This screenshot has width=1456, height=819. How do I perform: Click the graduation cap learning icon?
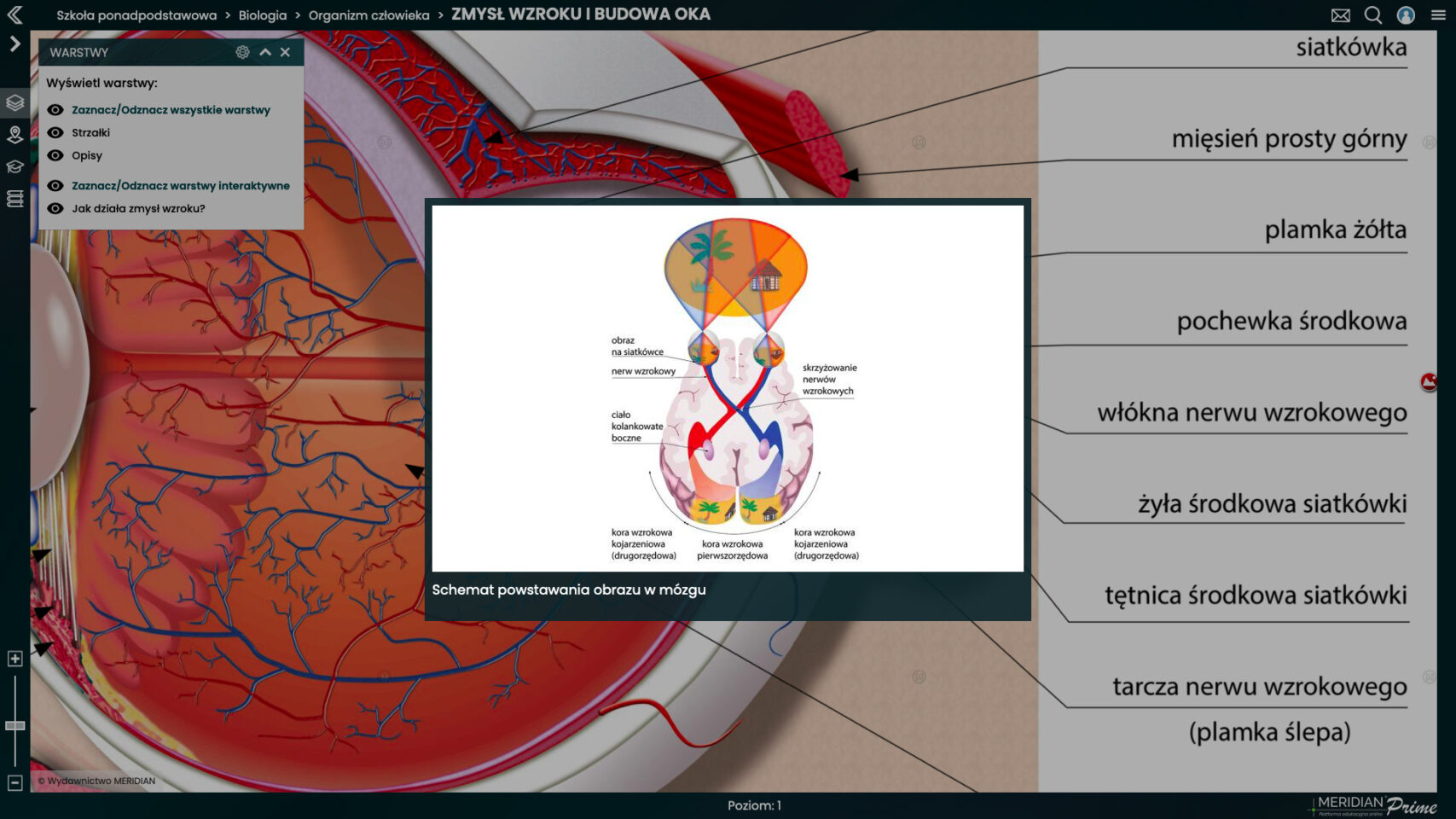15,167
